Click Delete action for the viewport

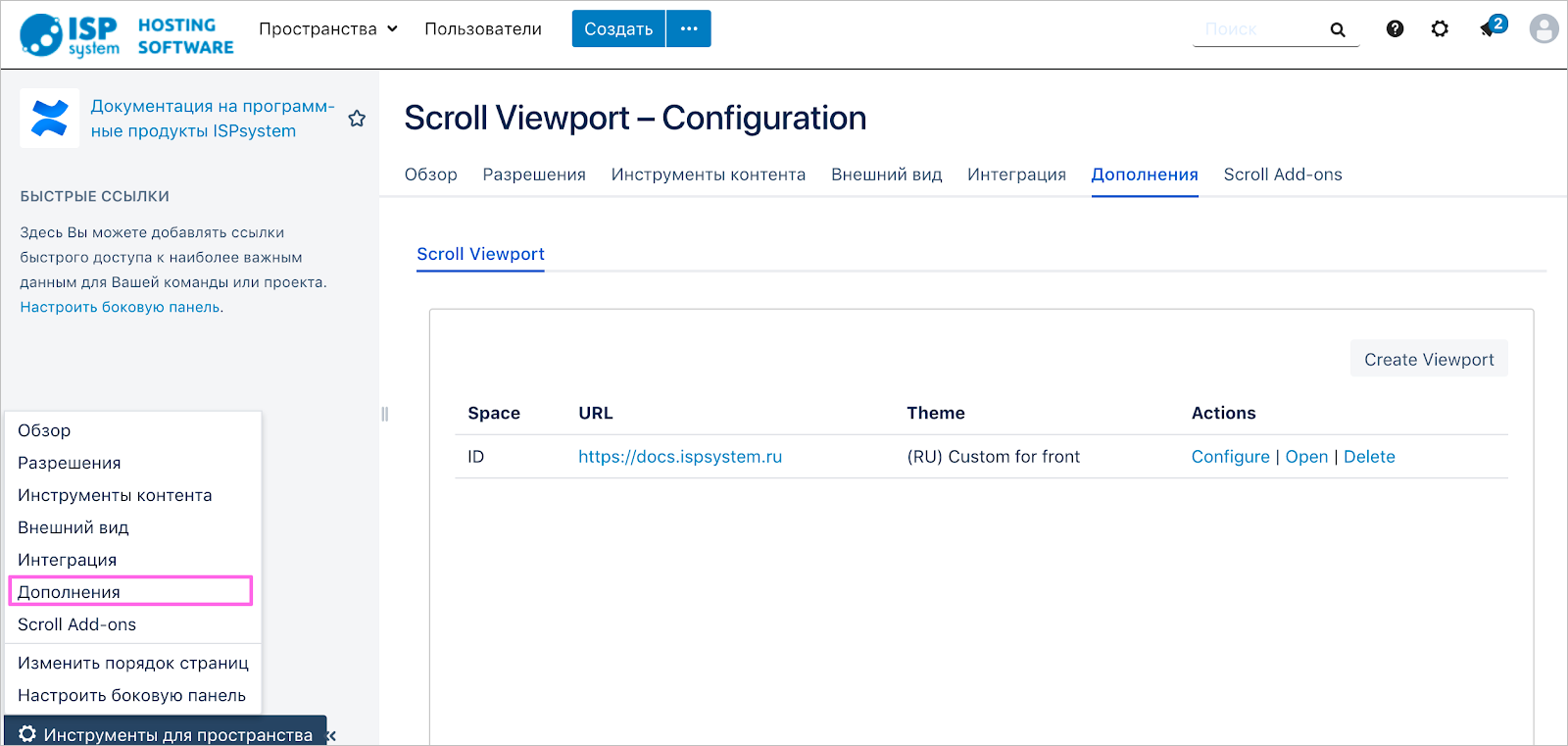pos(1369,457)
